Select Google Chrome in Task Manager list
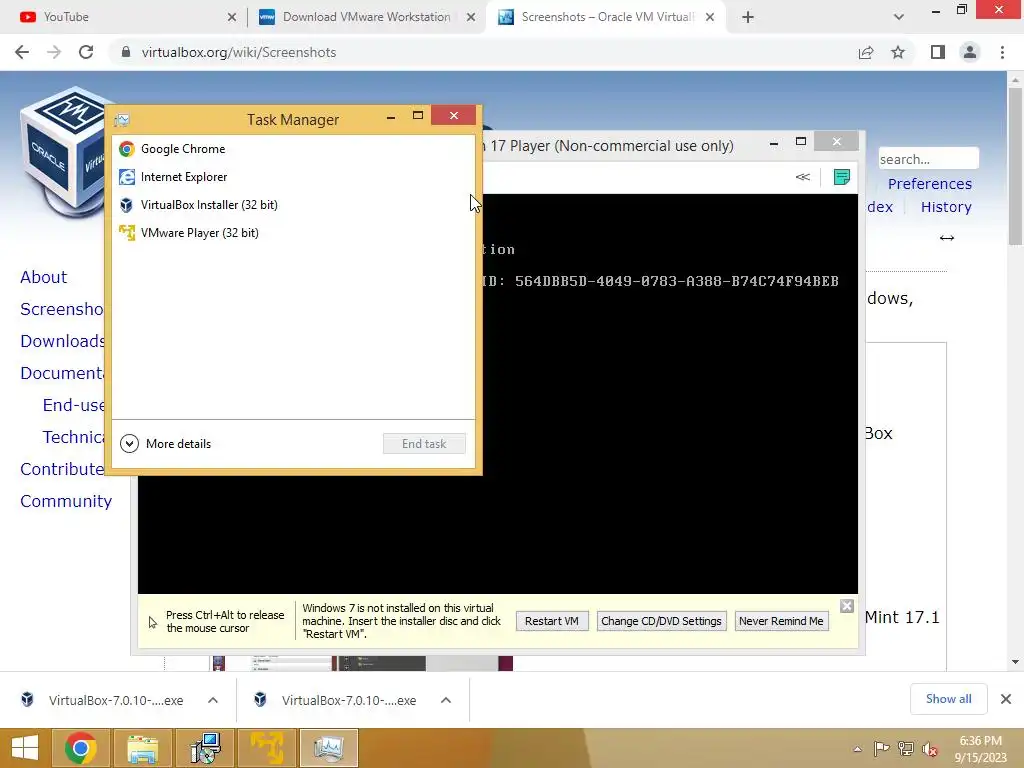This screenshot has width=1024, height=768. (x=293, y=149)
